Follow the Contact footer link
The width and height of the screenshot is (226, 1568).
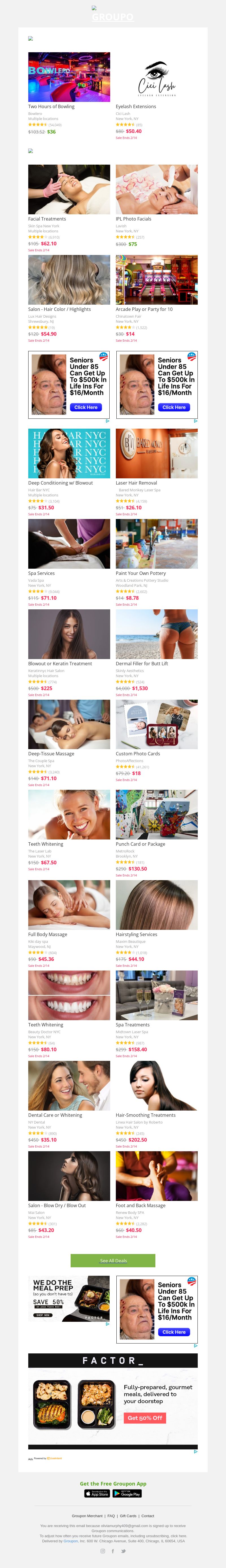click(x=148, y=1516)
